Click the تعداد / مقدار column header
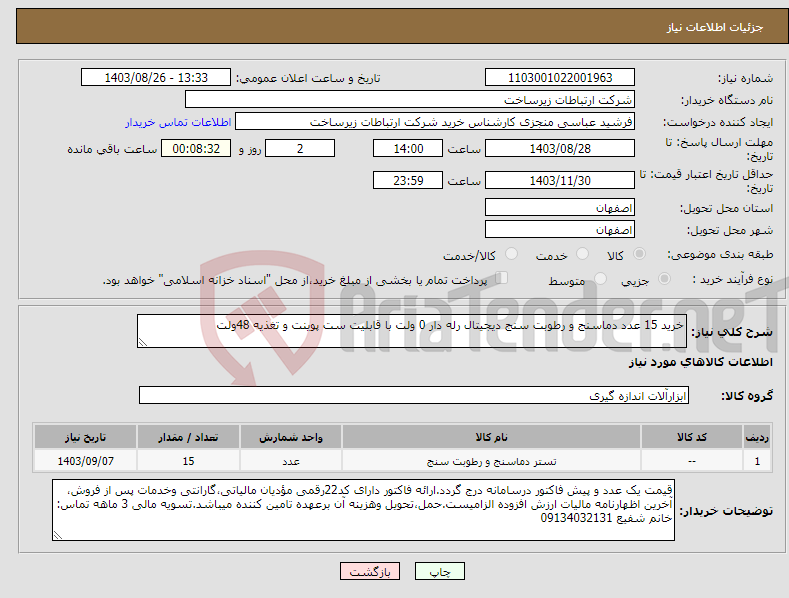The width and height of the screenshot is (789, 598). coord(188,437)
